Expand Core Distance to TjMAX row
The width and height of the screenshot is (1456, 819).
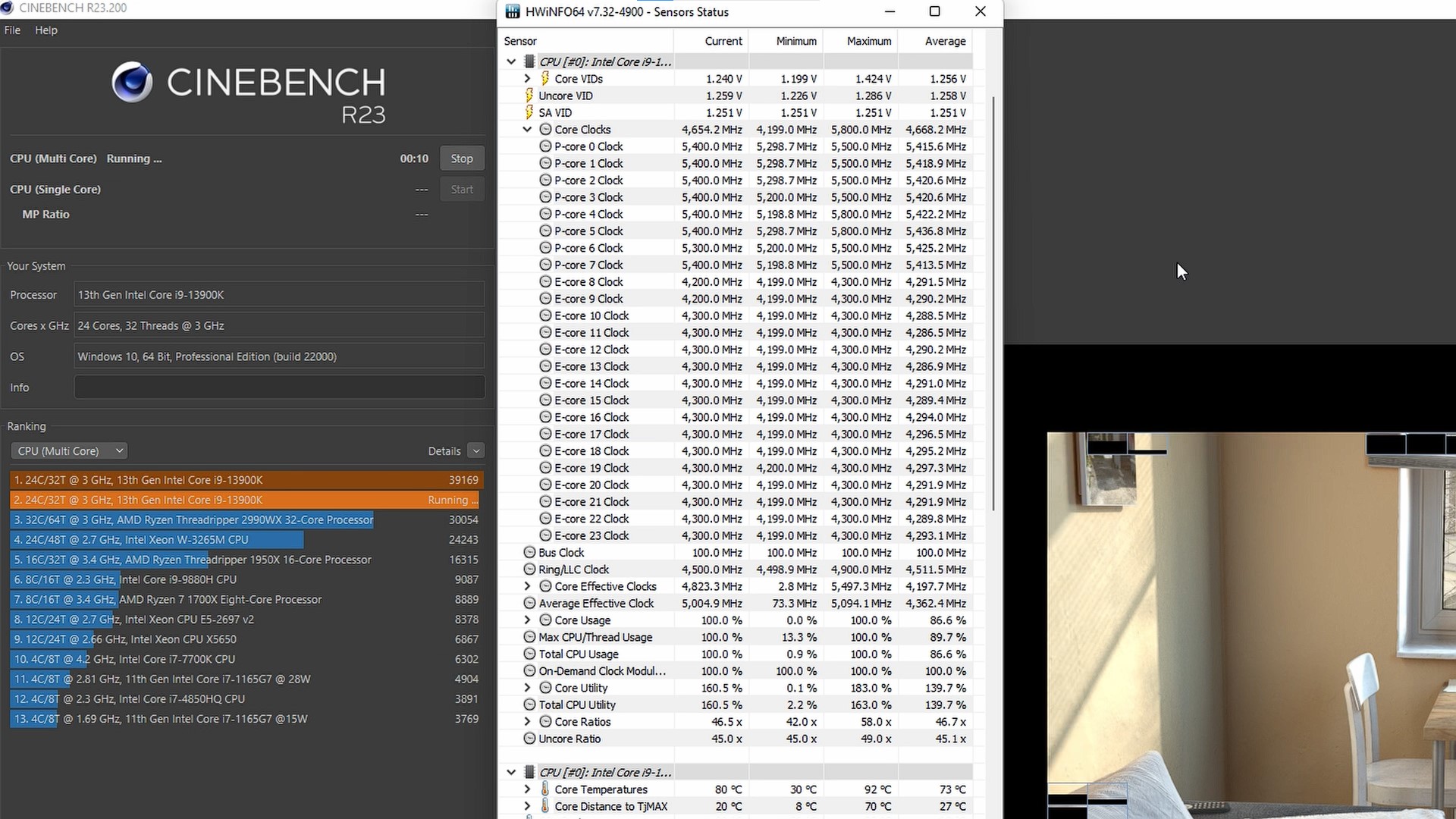tap(527, 806)
